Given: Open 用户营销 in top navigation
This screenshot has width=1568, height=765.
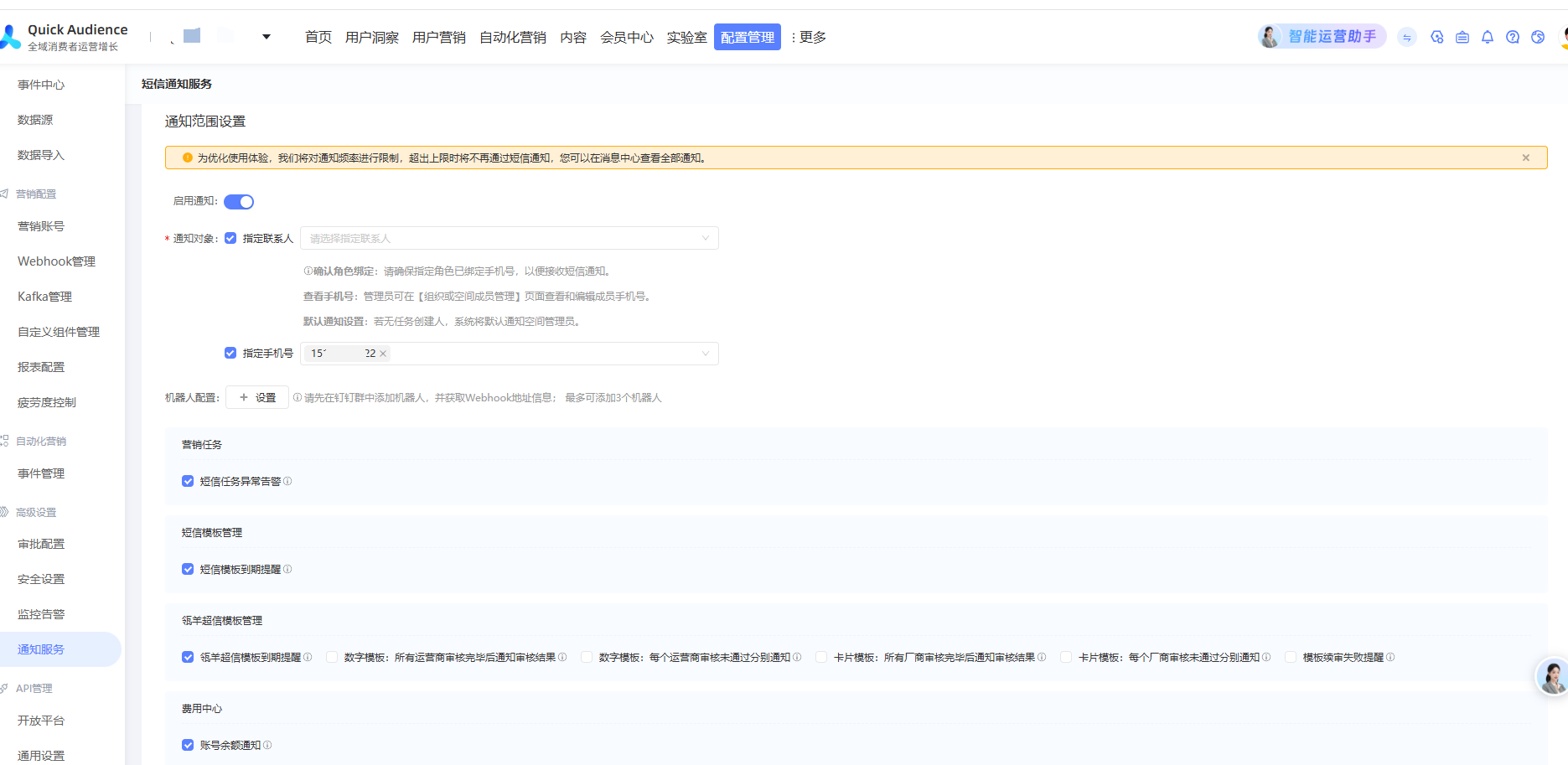Looking at the screenshot, I should coord(439,37).
